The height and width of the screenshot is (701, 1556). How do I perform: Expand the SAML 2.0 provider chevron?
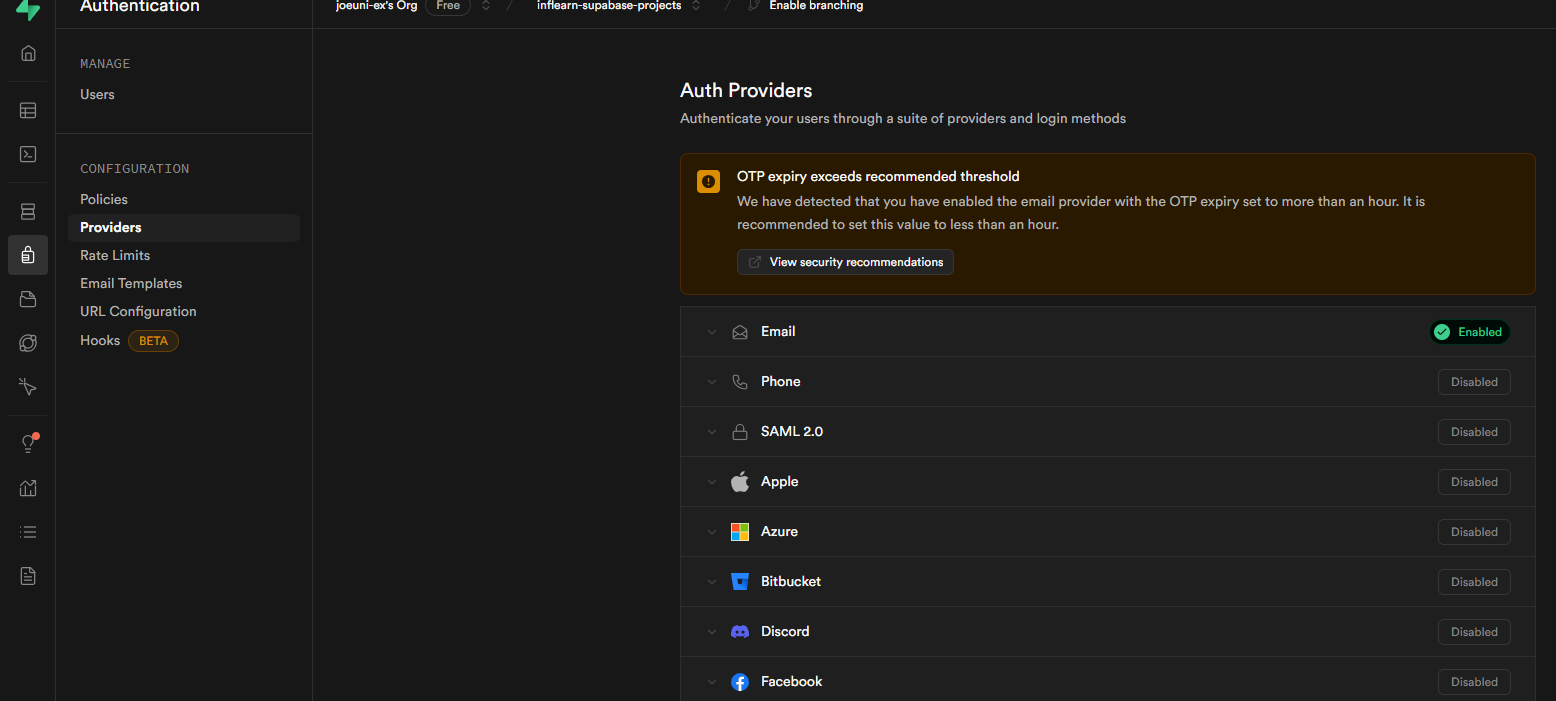[712, 432]
